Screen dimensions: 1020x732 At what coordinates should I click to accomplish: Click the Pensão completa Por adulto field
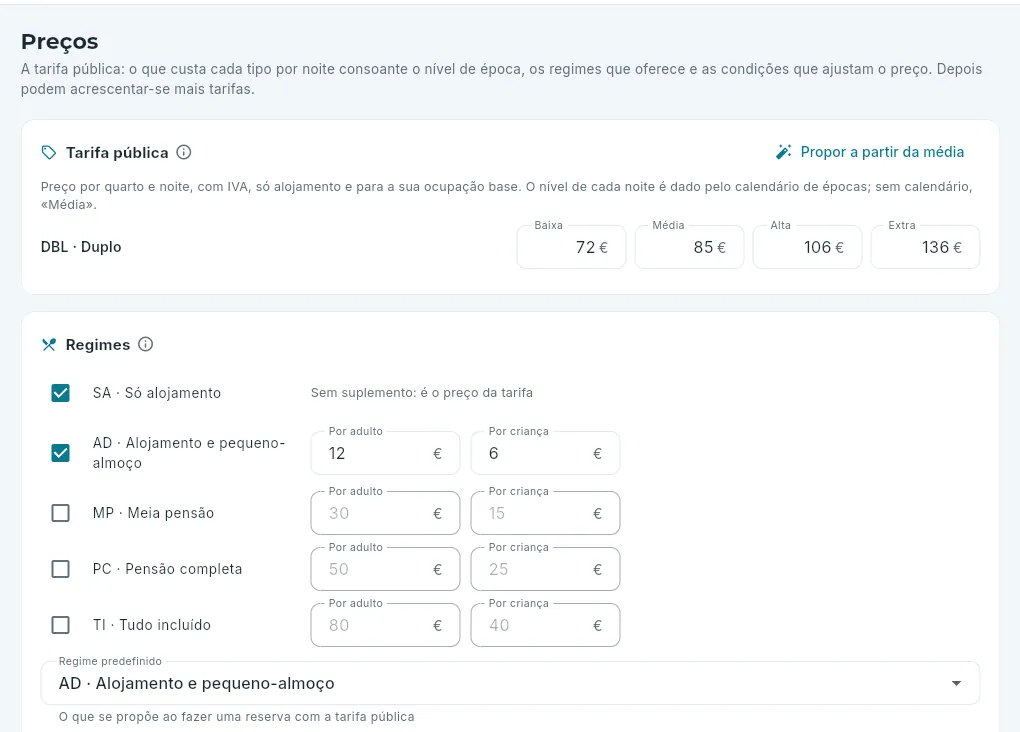pos(386,569)
